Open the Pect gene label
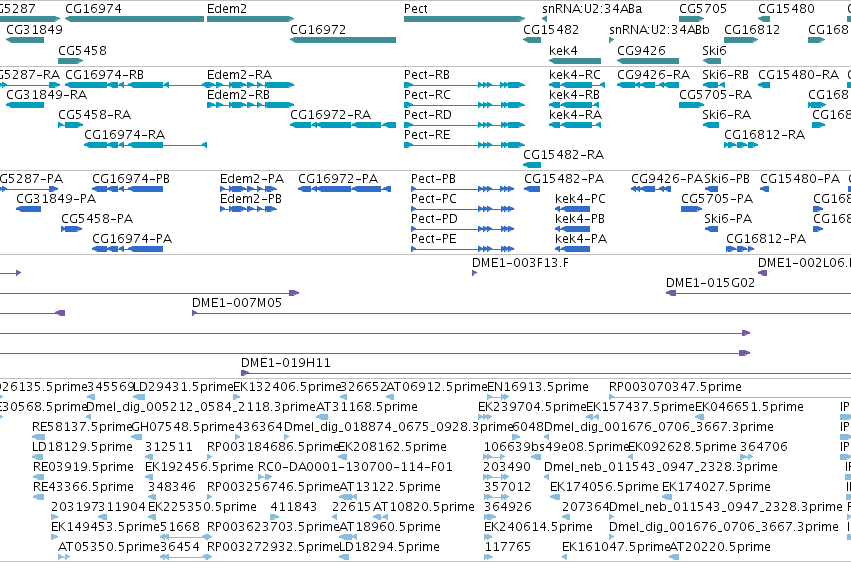The image size is (851, 562). tap(416, 9)
